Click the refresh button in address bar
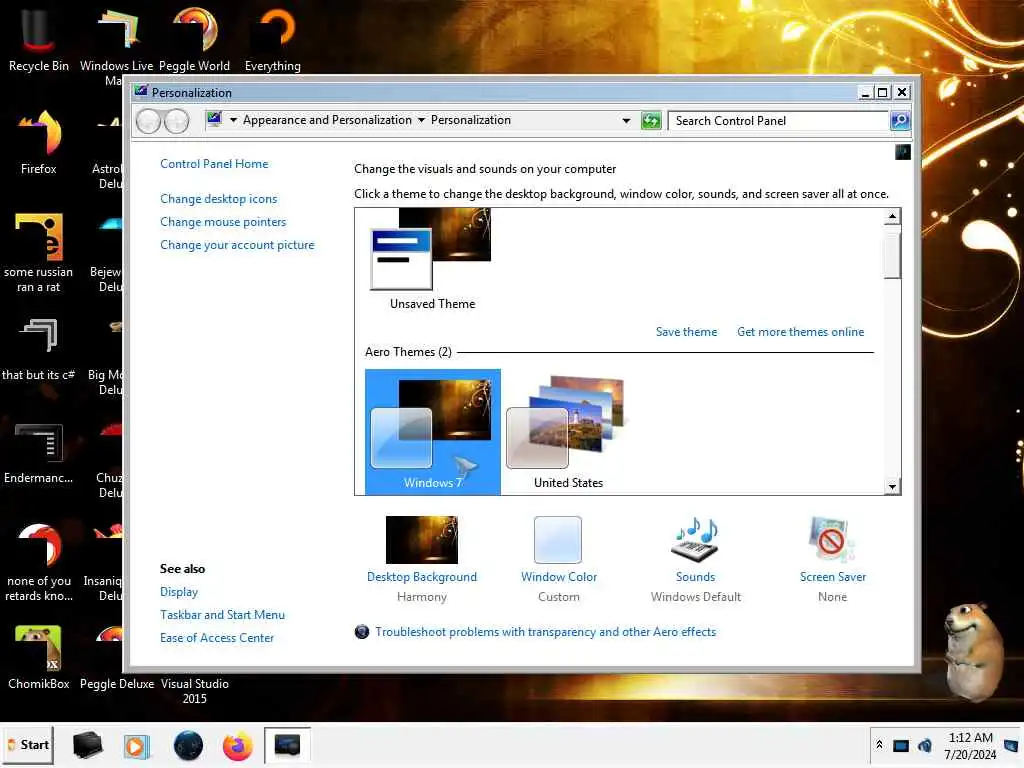The height and width of the screenshot is (768, 1024). [651, 121]
